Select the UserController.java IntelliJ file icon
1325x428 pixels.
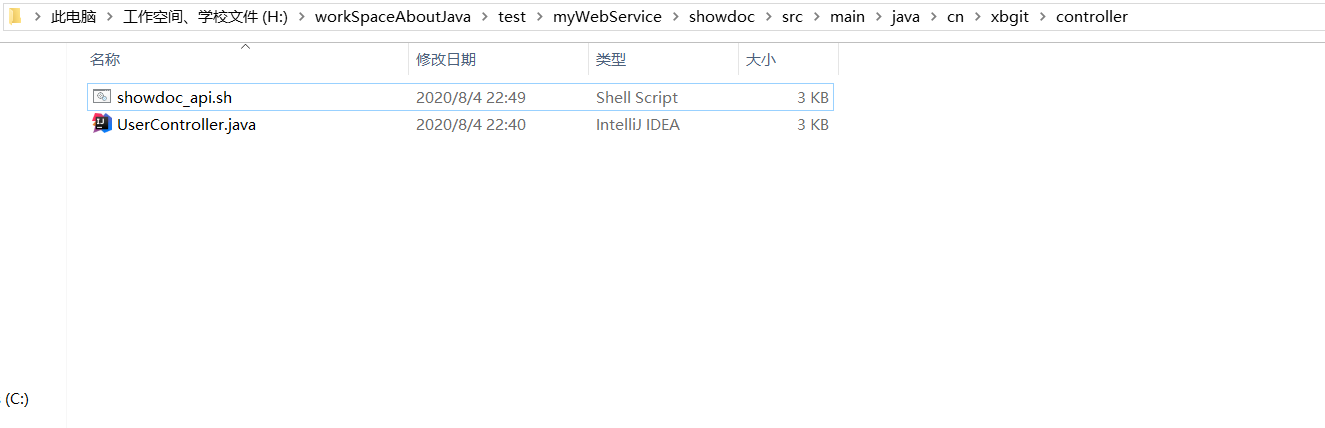click(x=102, y=124)
